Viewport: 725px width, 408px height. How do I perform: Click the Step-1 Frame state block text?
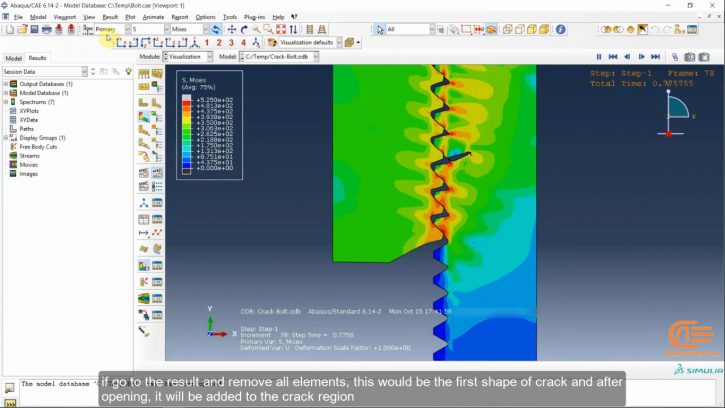click(652, 78)
